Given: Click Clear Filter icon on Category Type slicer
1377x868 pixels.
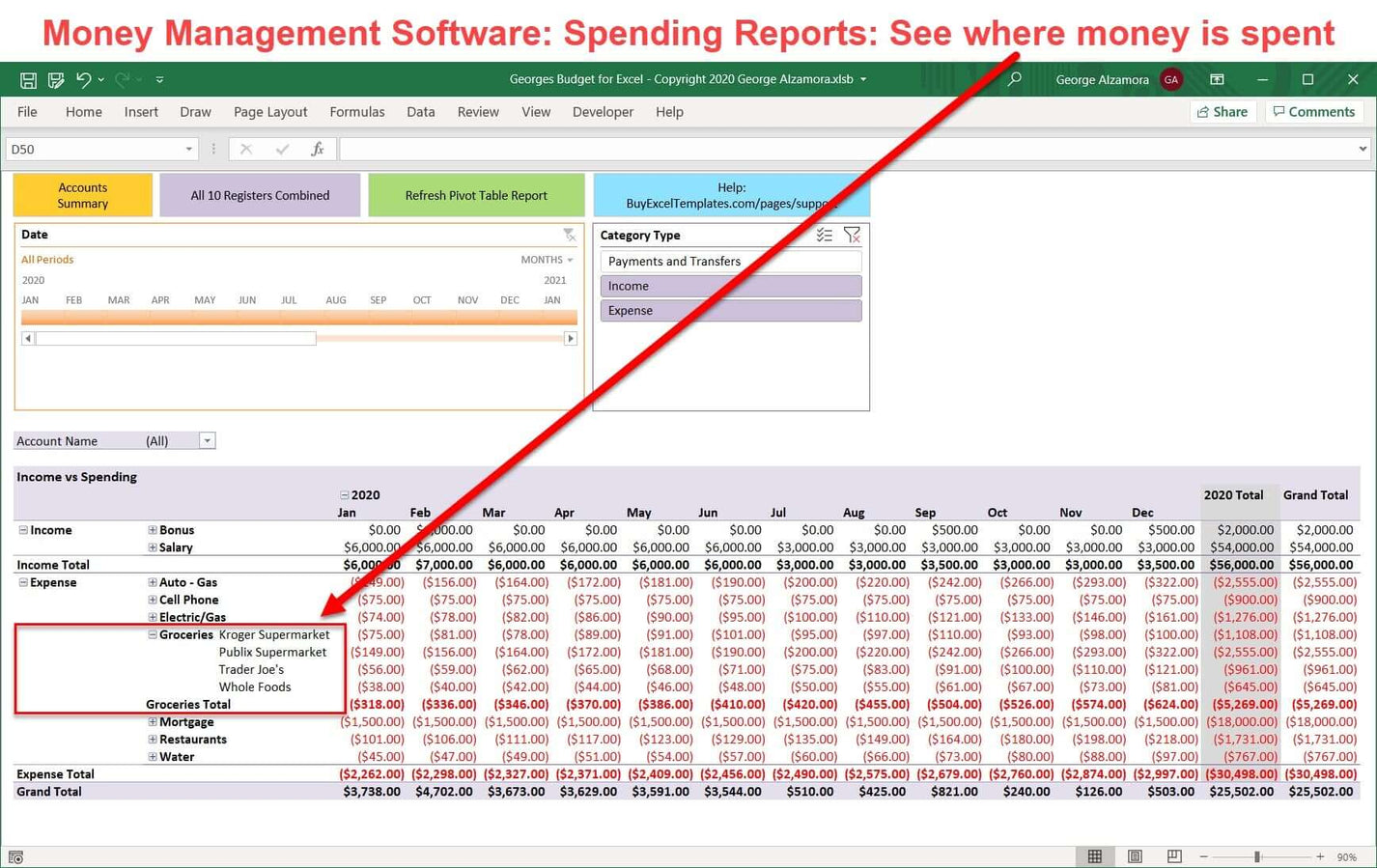Looking at the screenshot, I should 853,234.
